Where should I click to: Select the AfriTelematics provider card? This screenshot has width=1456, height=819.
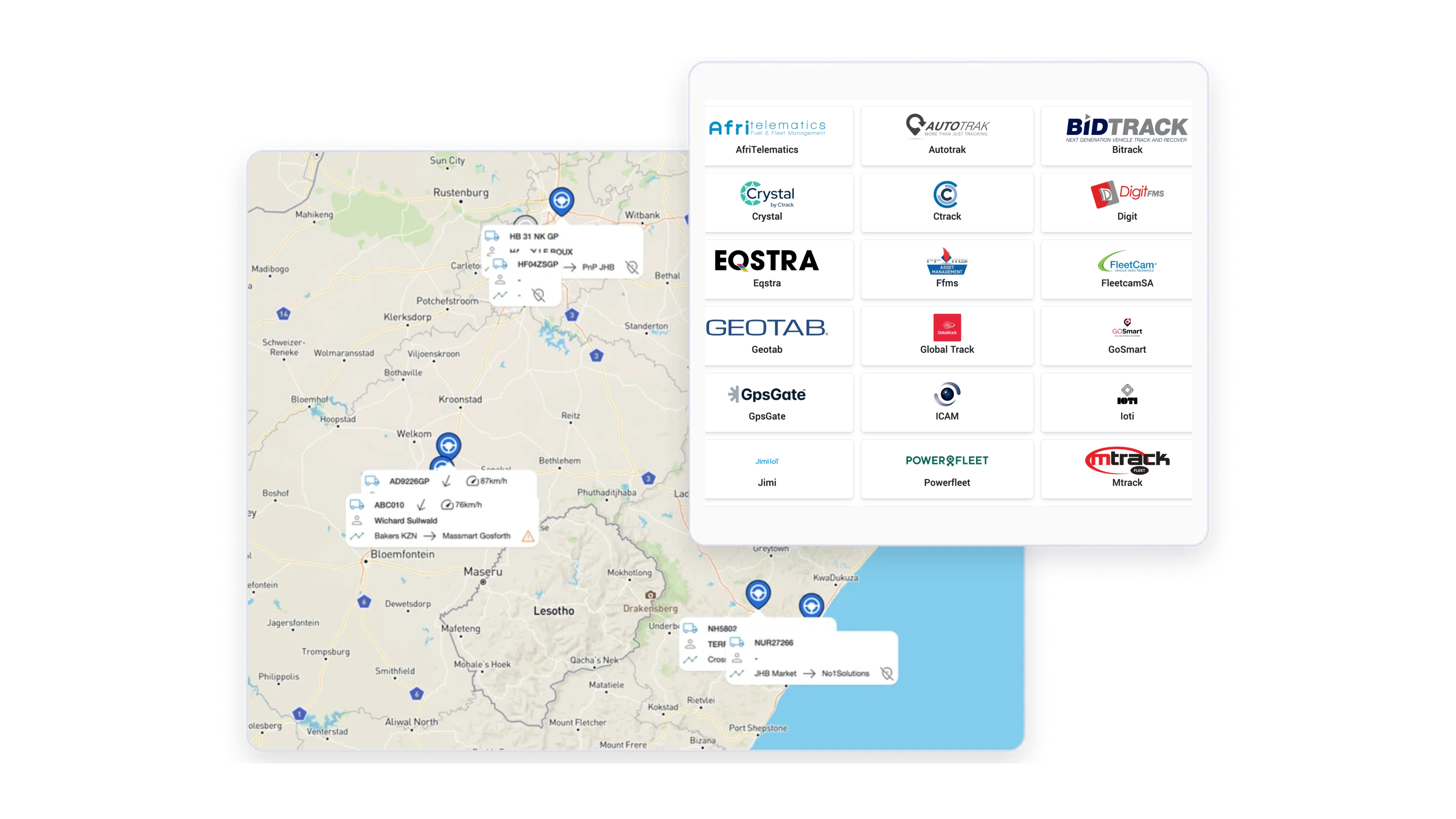click(767, 136)
